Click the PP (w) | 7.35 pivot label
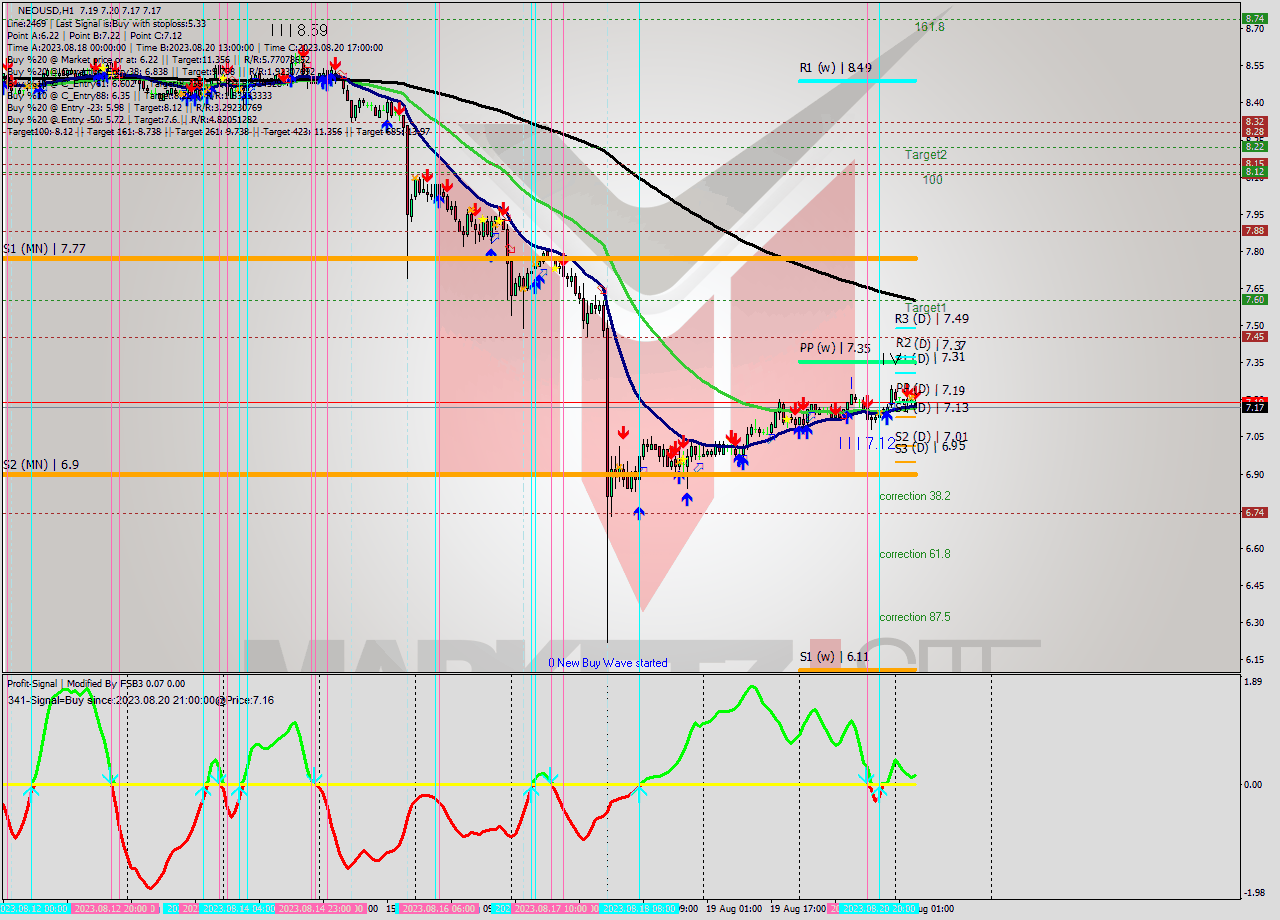The height and width of the screenshot is (920, 1280). tap(834, 348)
